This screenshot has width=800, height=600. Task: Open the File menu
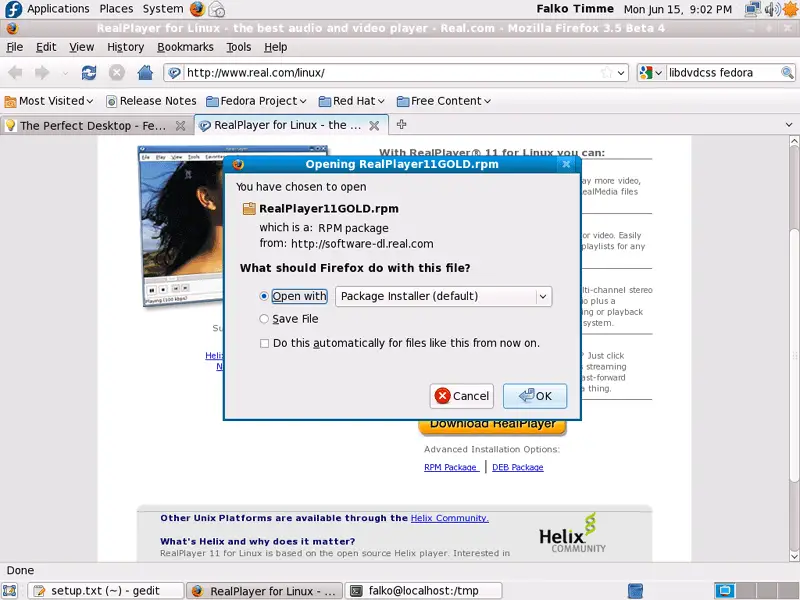coord(14,47)
